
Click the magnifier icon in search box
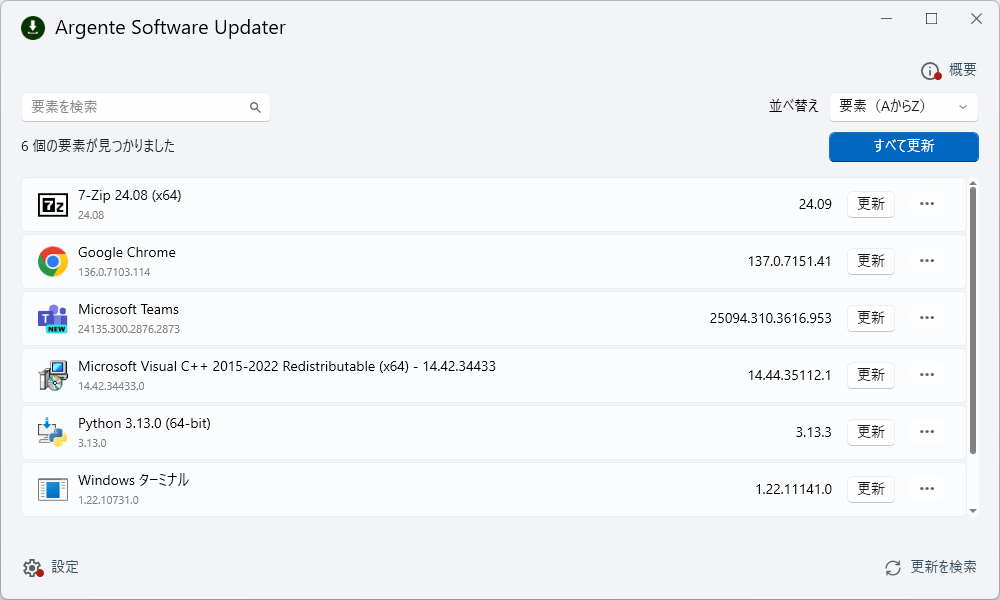tap(255, 107)
